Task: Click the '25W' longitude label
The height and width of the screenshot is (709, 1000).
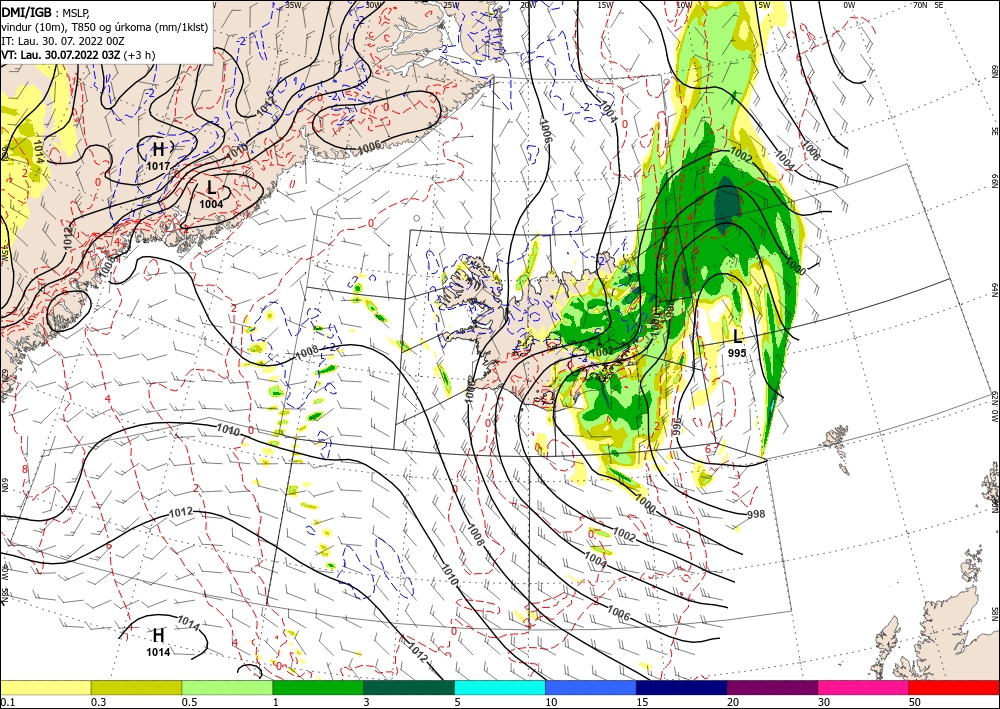Action: (451, 5)
